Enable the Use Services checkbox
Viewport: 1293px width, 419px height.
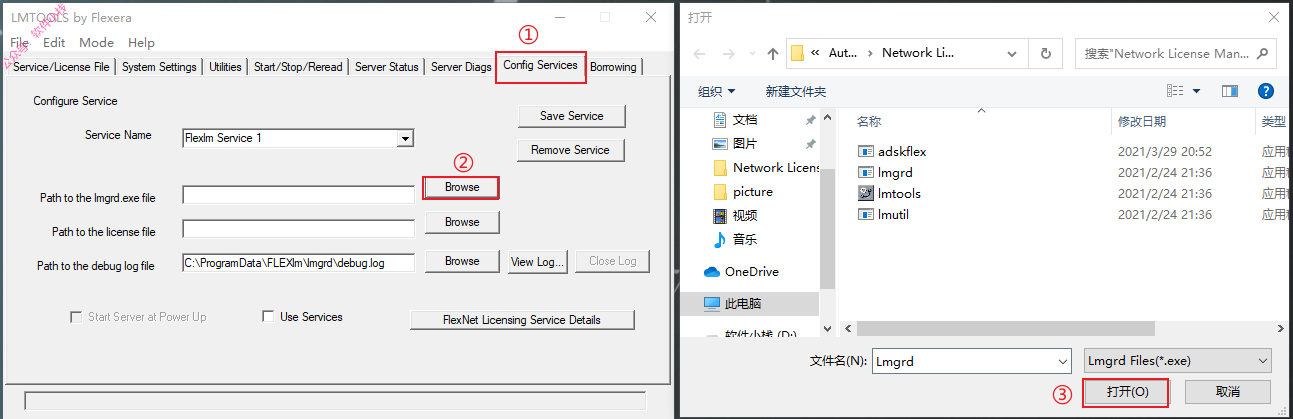tap(268, 317)
